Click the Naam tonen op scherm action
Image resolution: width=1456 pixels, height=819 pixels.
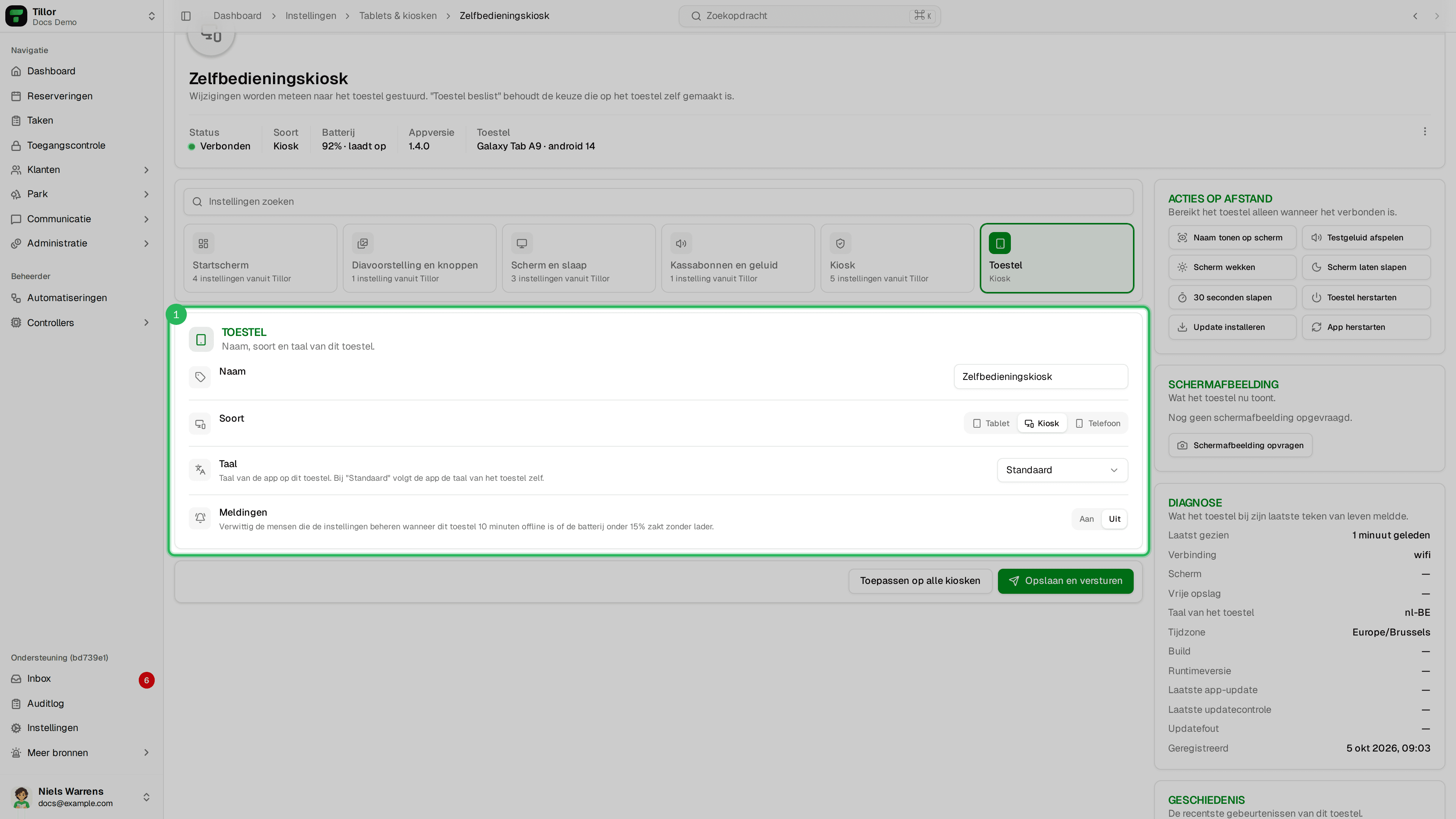point(1232,238)
